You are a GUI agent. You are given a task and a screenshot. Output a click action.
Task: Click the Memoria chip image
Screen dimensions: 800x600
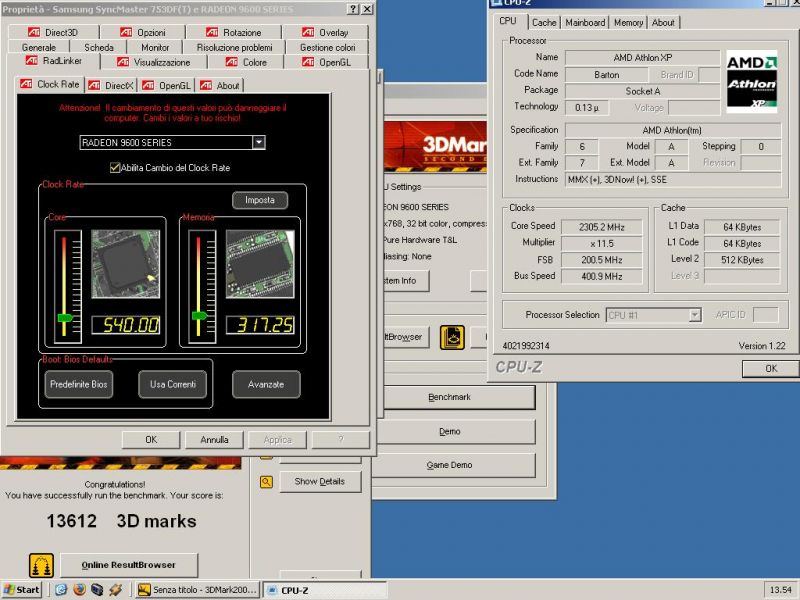click(260, 264)
